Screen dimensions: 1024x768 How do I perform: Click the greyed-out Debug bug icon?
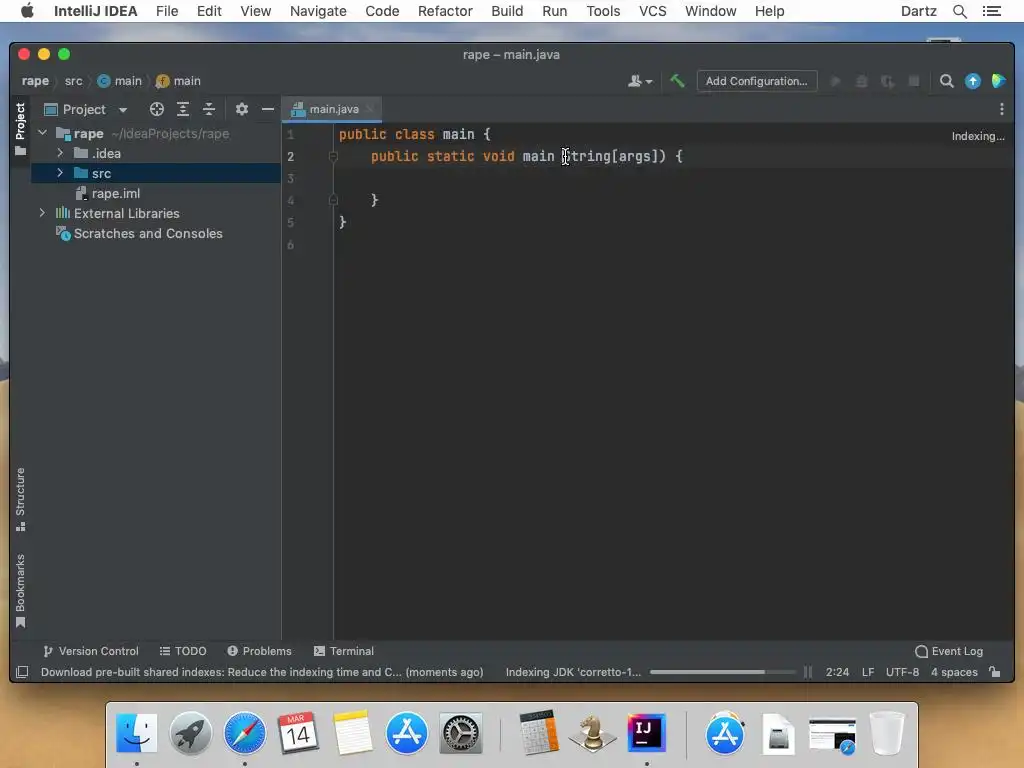861,81
